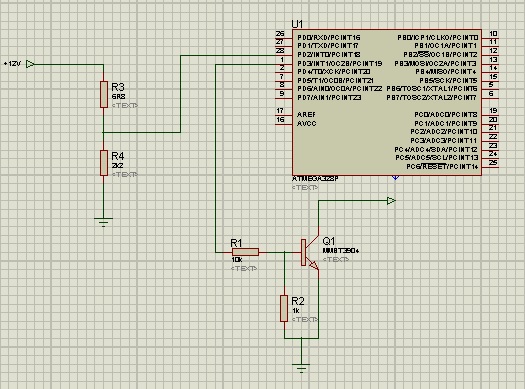Click the PB7/TOSC2/XTAL2/PCINT7 pin label
This screenshot has height=389, width=525.
tap(432, 98)
